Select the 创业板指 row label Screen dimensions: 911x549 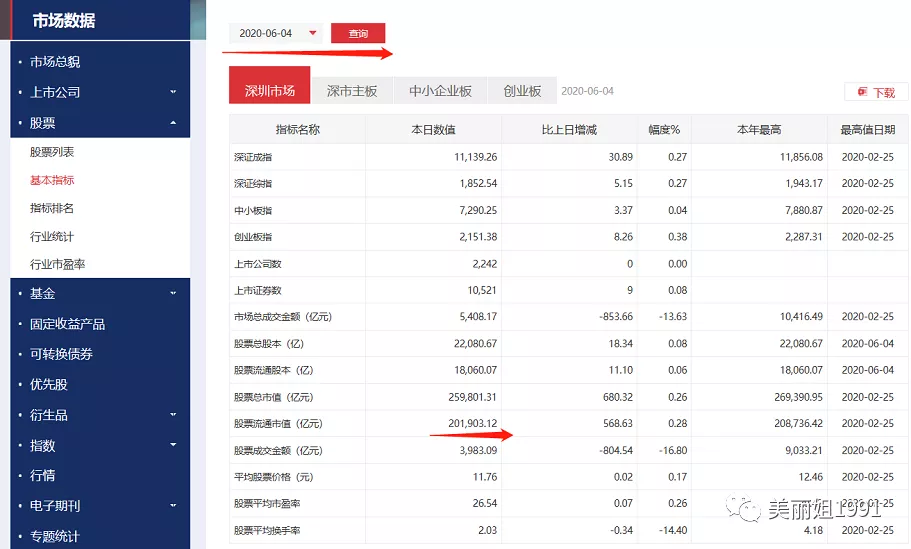point(253,237)
